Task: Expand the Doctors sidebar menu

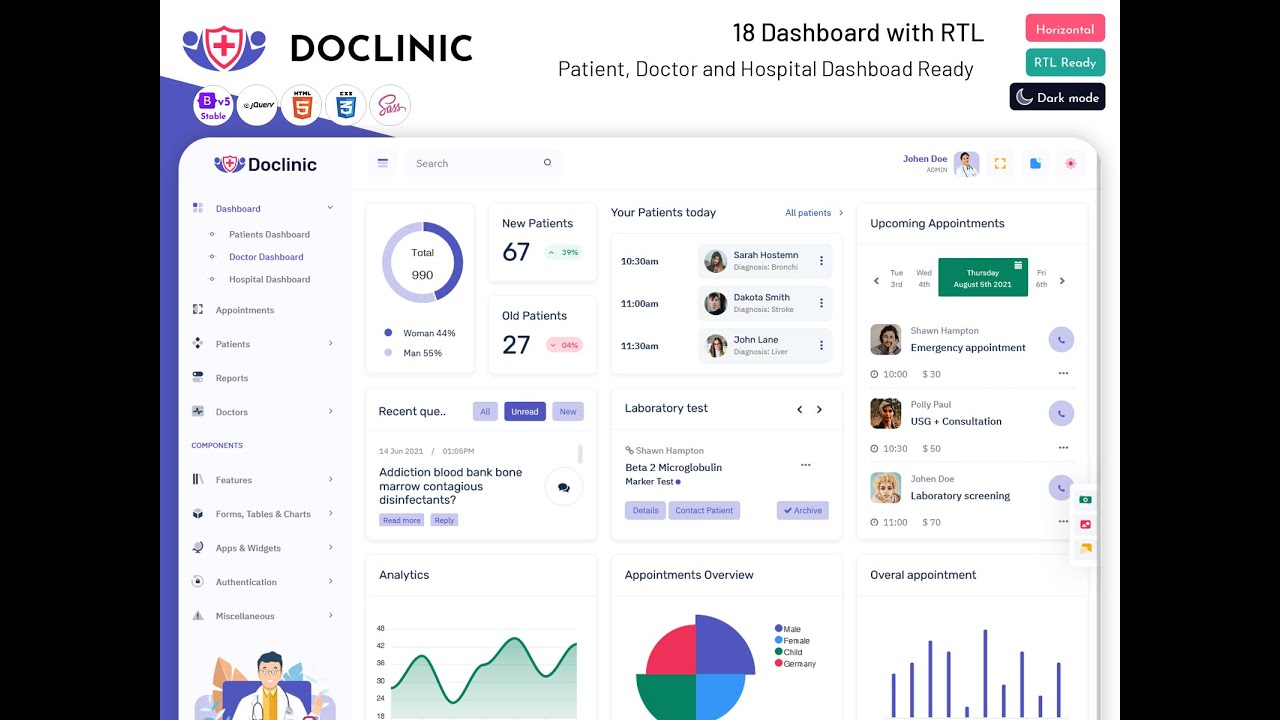Action: coord(330,412)
